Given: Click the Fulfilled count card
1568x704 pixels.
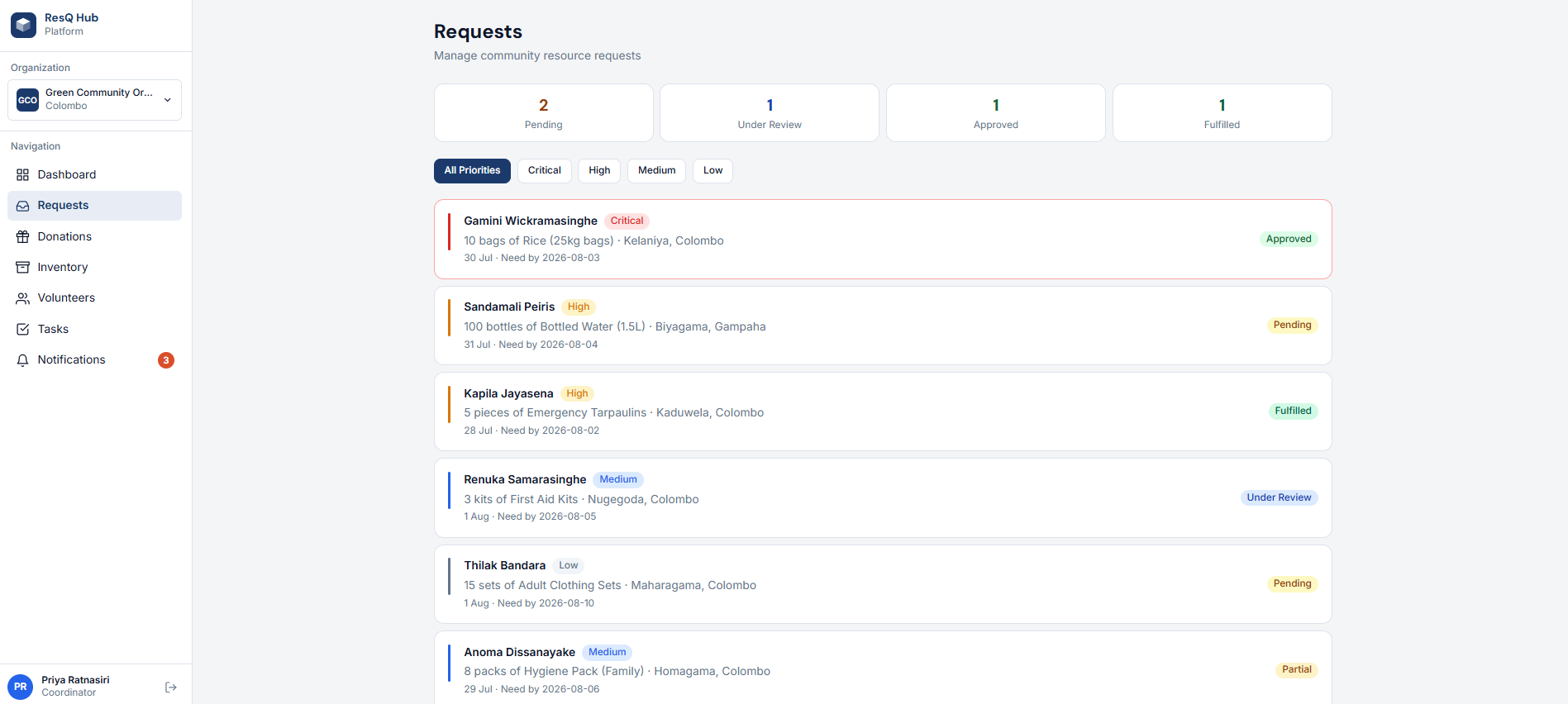Looking at the screenshot, I should pyautogui.click(x=1222, y=113).
